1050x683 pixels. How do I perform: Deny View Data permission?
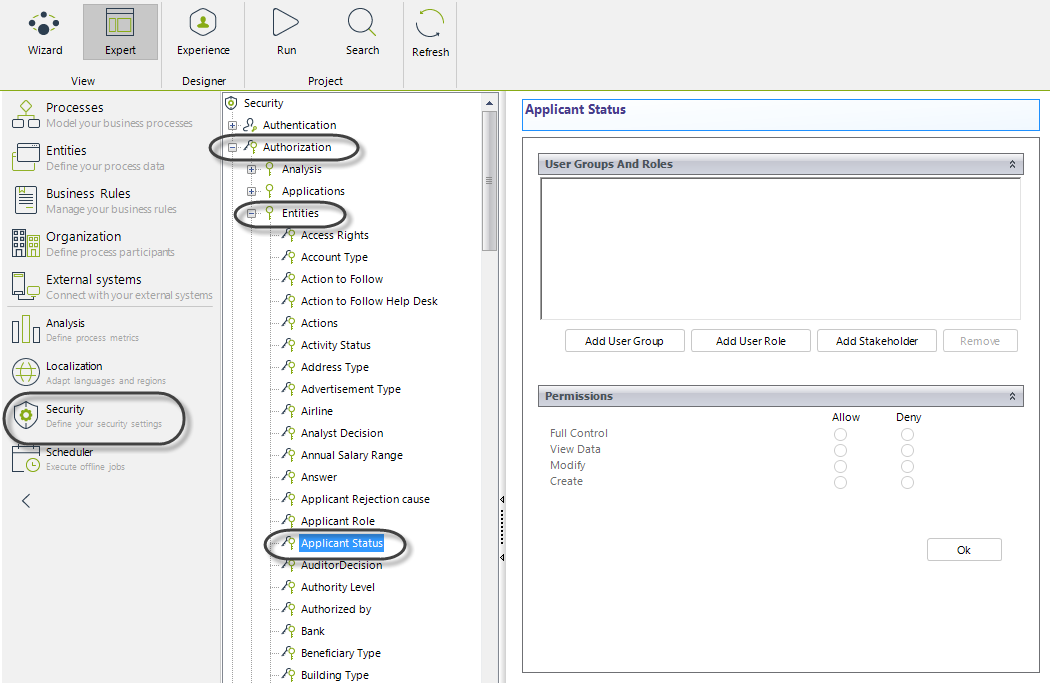pos(907,450)
